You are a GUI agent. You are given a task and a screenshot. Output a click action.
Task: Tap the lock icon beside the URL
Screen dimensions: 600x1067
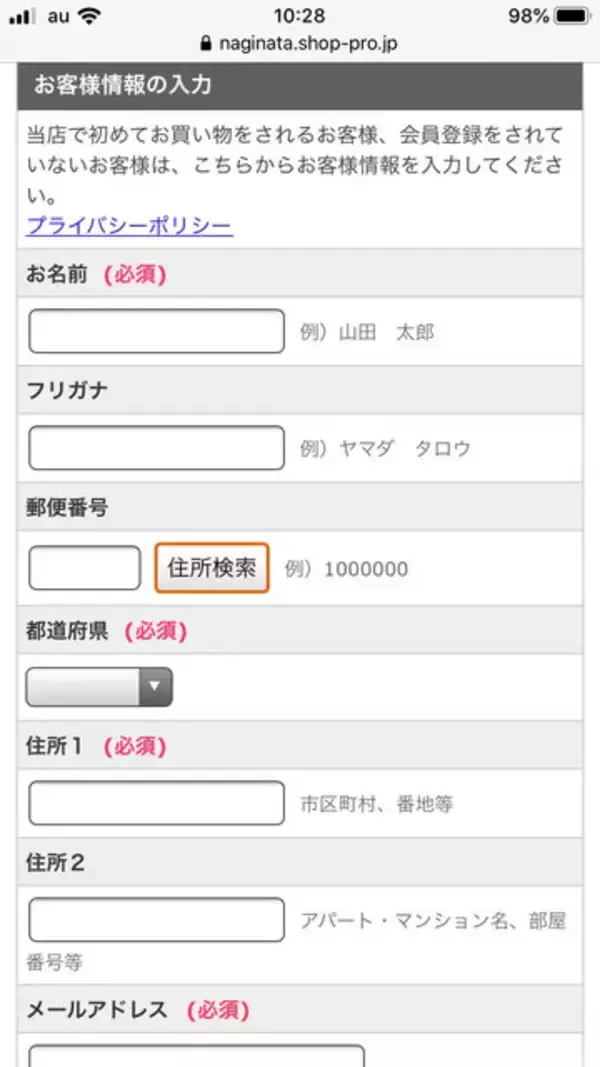tap(207, 43)
